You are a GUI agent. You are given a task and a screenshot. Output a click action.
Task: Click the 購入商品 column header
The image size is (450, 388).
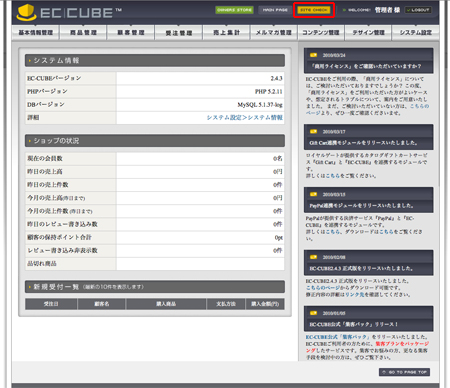pyautogui.click(x=166, y=304)
